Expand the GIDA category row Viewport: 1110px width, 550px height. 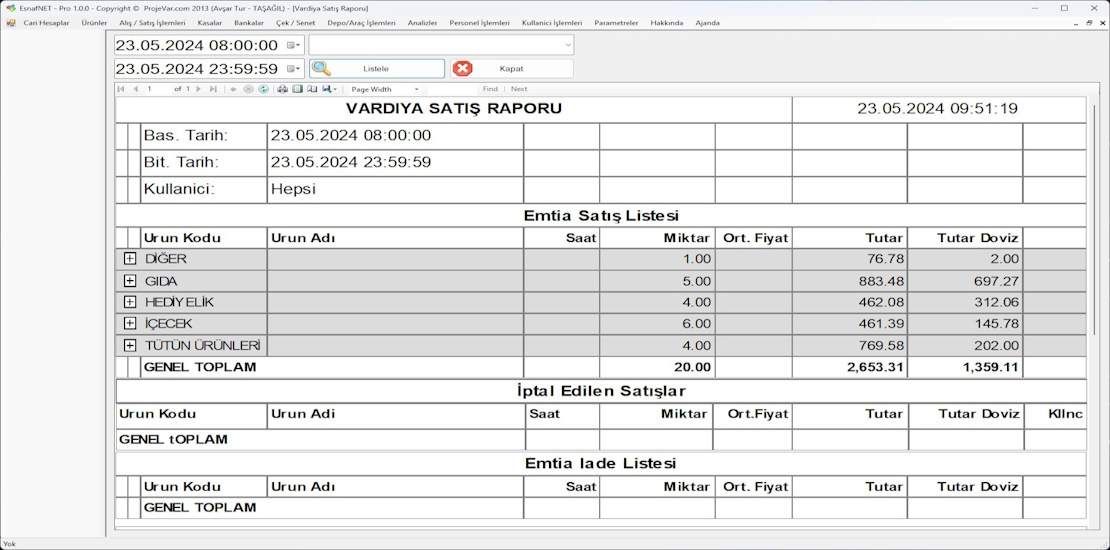point(130,281)
